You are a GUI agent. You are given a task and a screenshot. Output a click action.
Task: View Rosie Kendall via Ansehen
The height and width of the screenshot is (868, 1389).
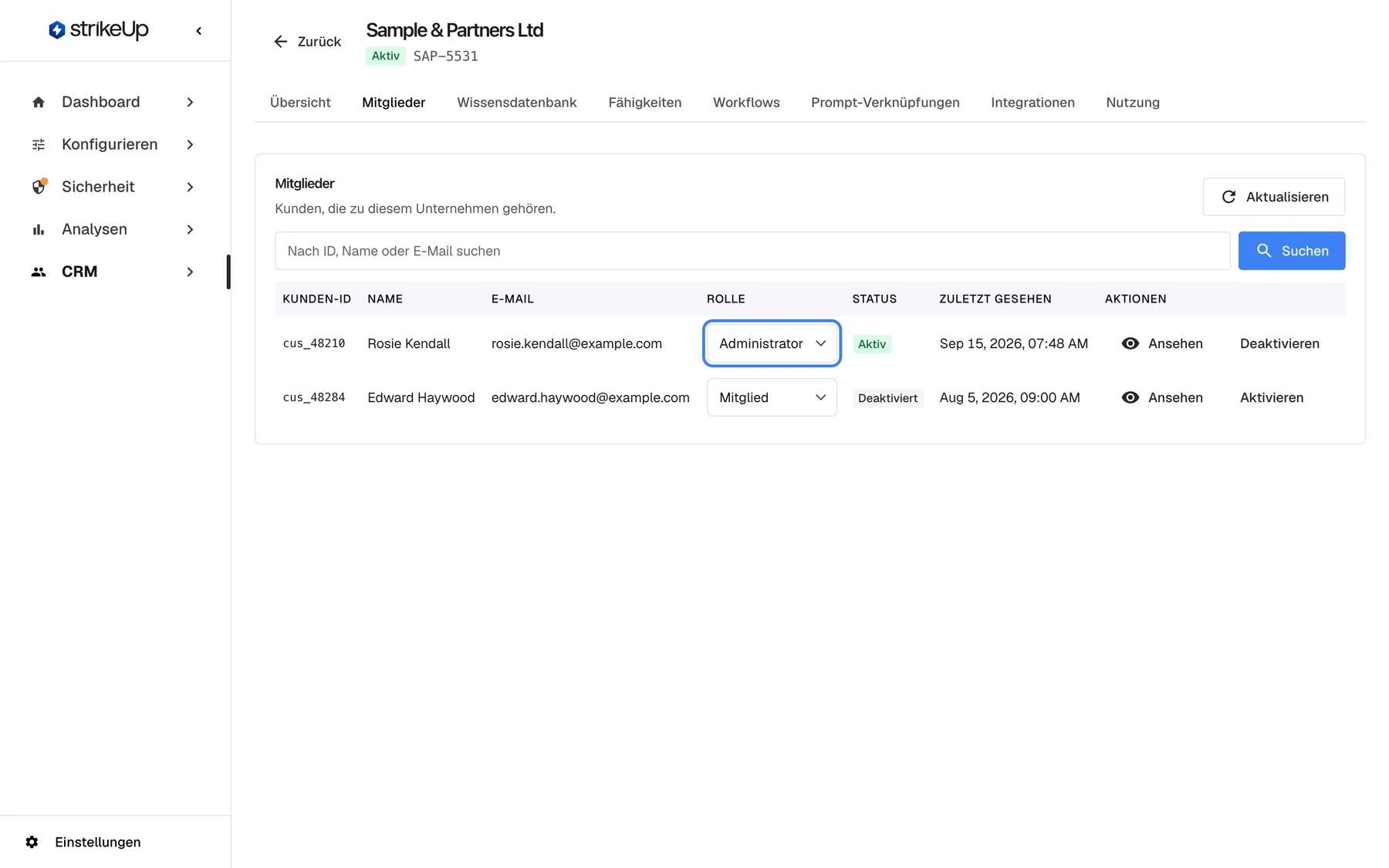tap(1161, 343)
